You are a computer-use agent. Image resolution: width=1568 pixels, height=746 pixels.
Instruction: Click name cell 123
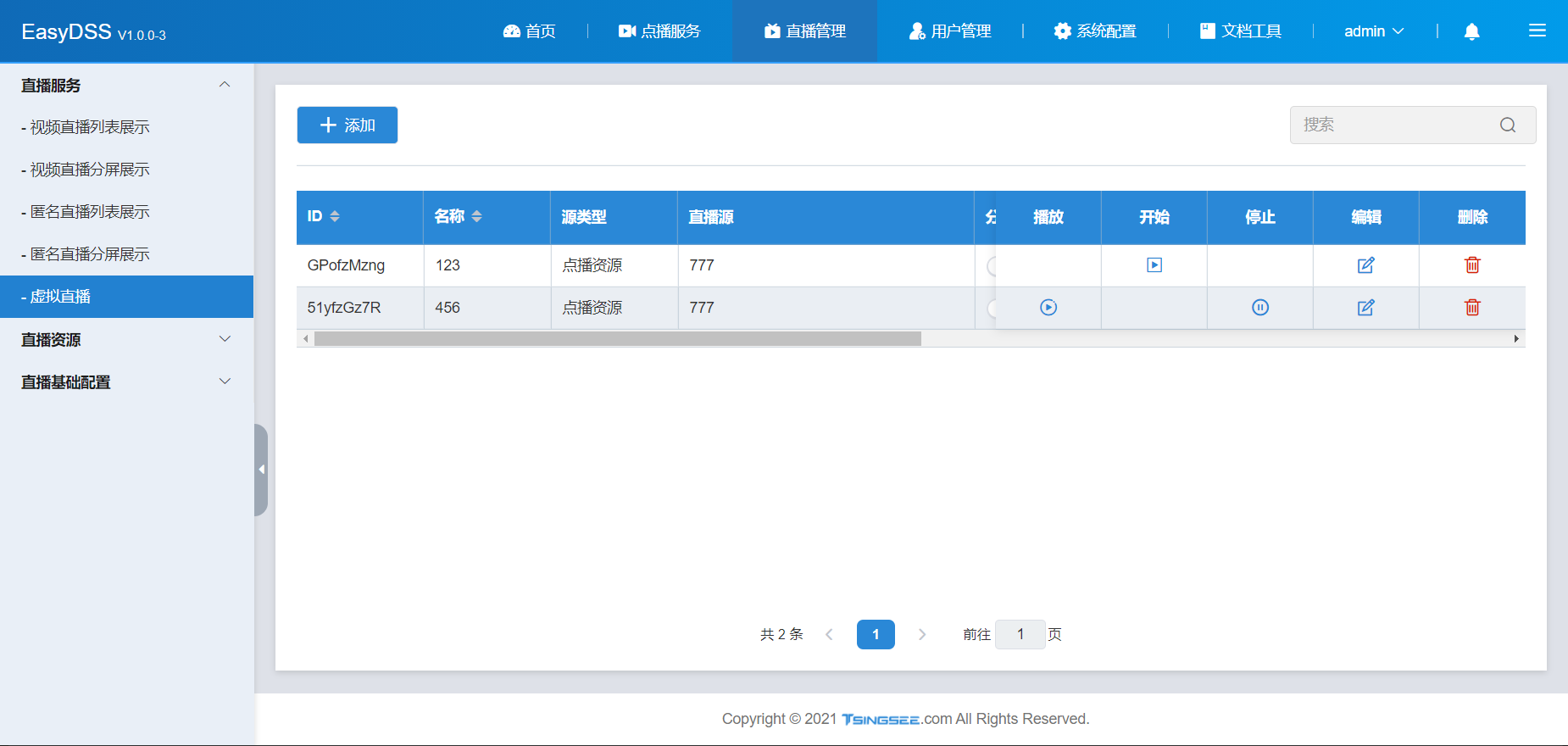[x=448, y=265]
